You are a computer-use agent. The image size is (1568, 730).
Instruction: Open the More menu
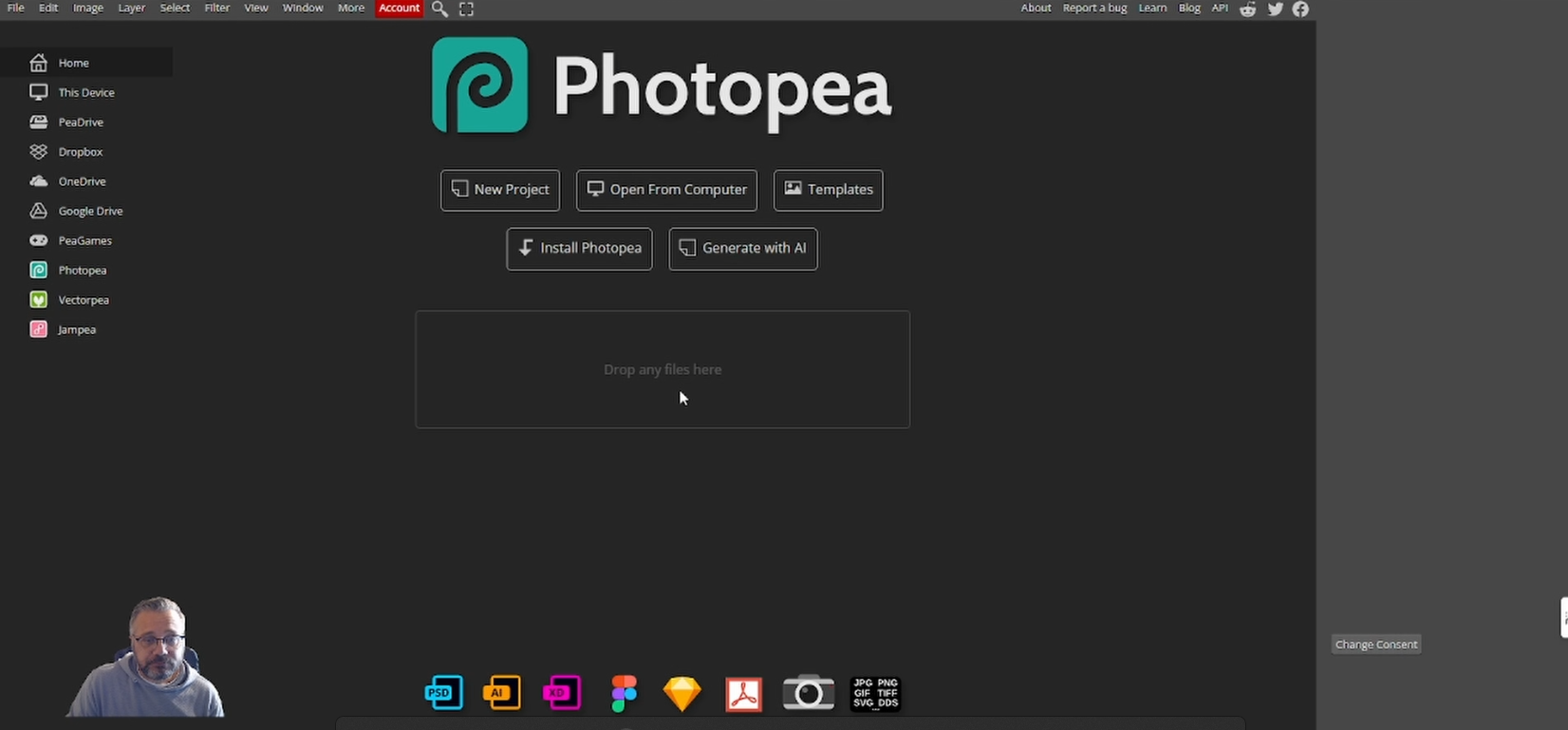click(351, 8)
